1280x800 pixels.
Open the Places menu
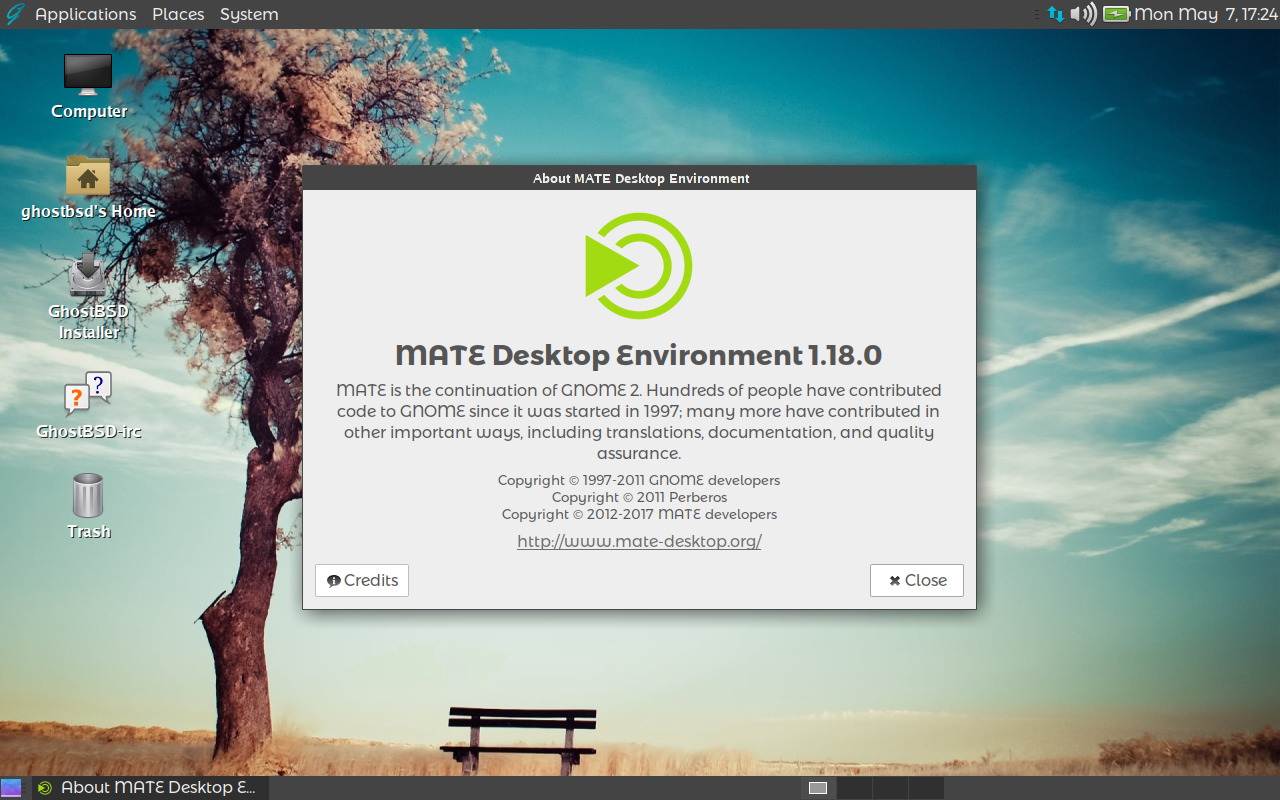tap(178, 14)
